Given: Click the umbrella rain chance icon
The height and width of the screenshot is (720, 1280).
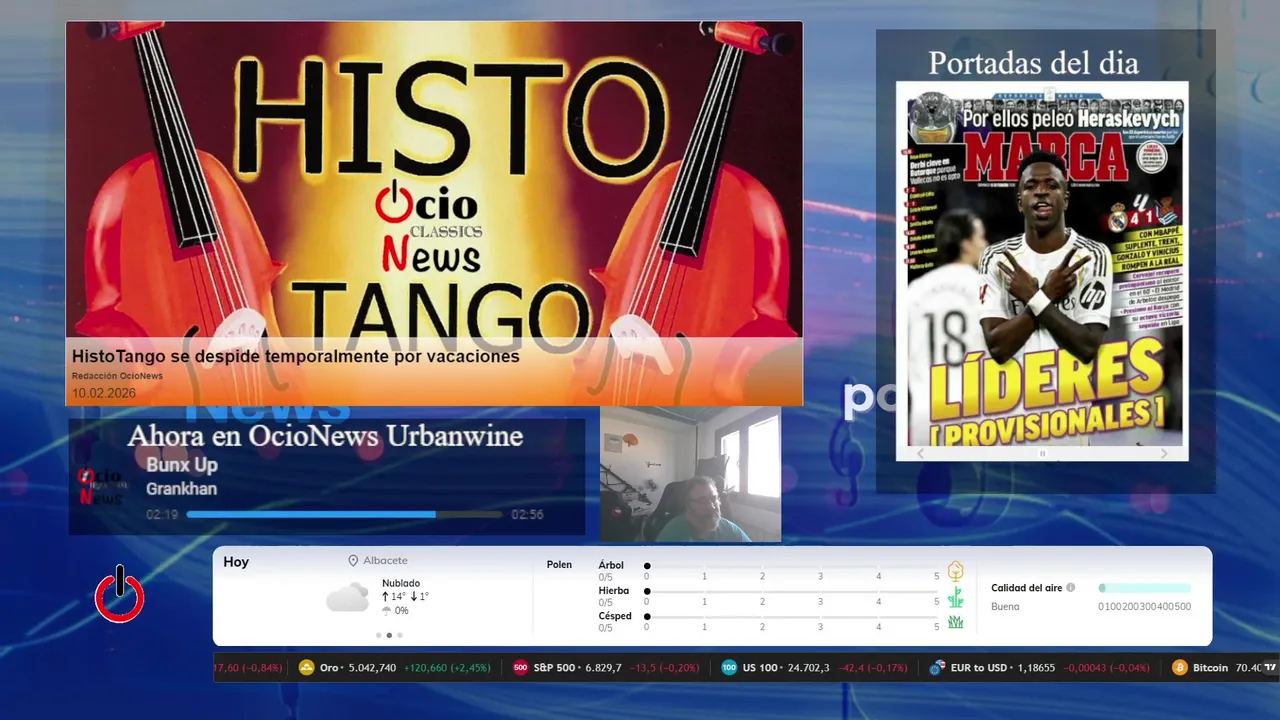Looking at the screenshot, I should 386,610.
